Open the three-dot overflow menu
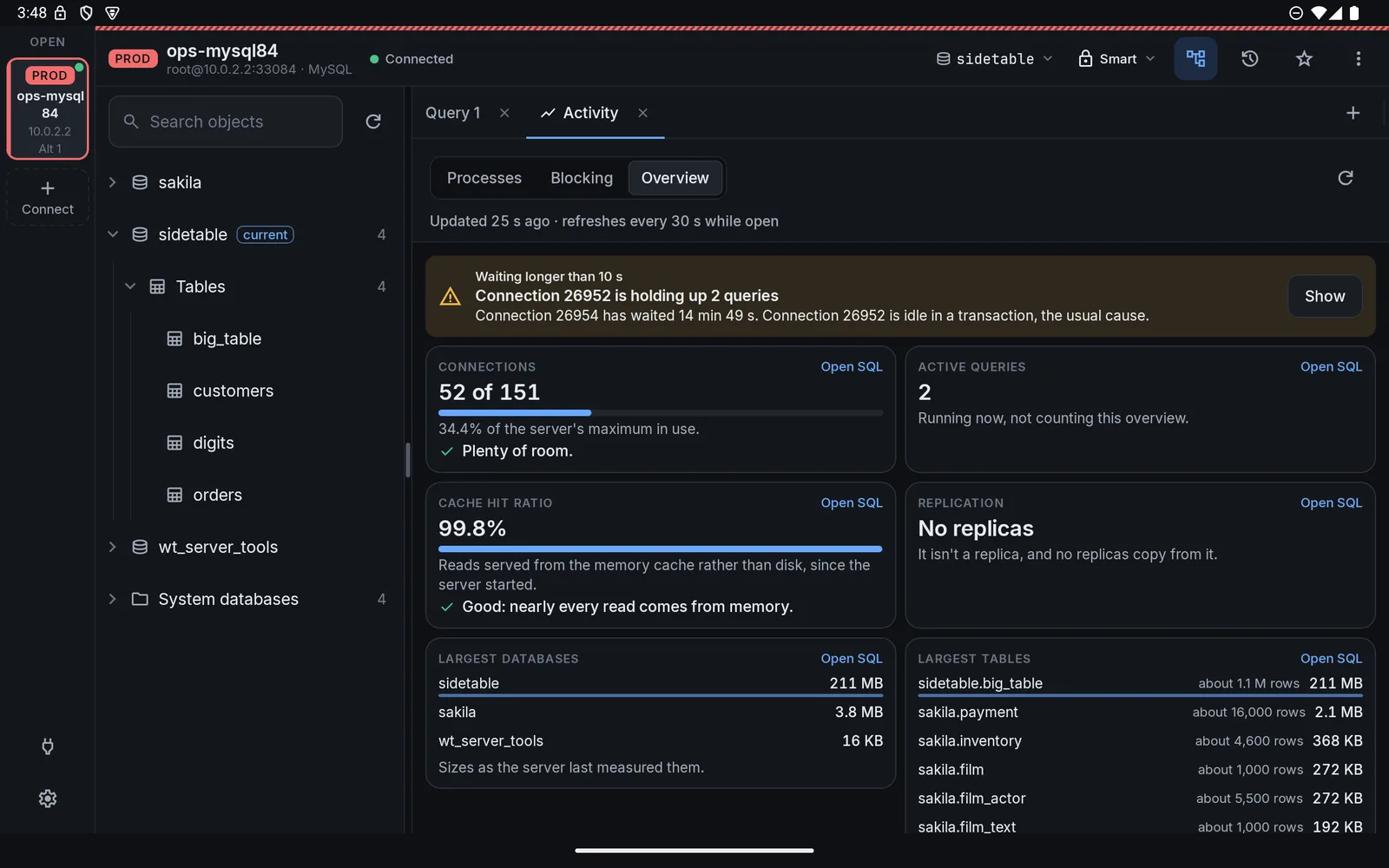This screenshot has width=1389, height=868. coord(1359,59)
